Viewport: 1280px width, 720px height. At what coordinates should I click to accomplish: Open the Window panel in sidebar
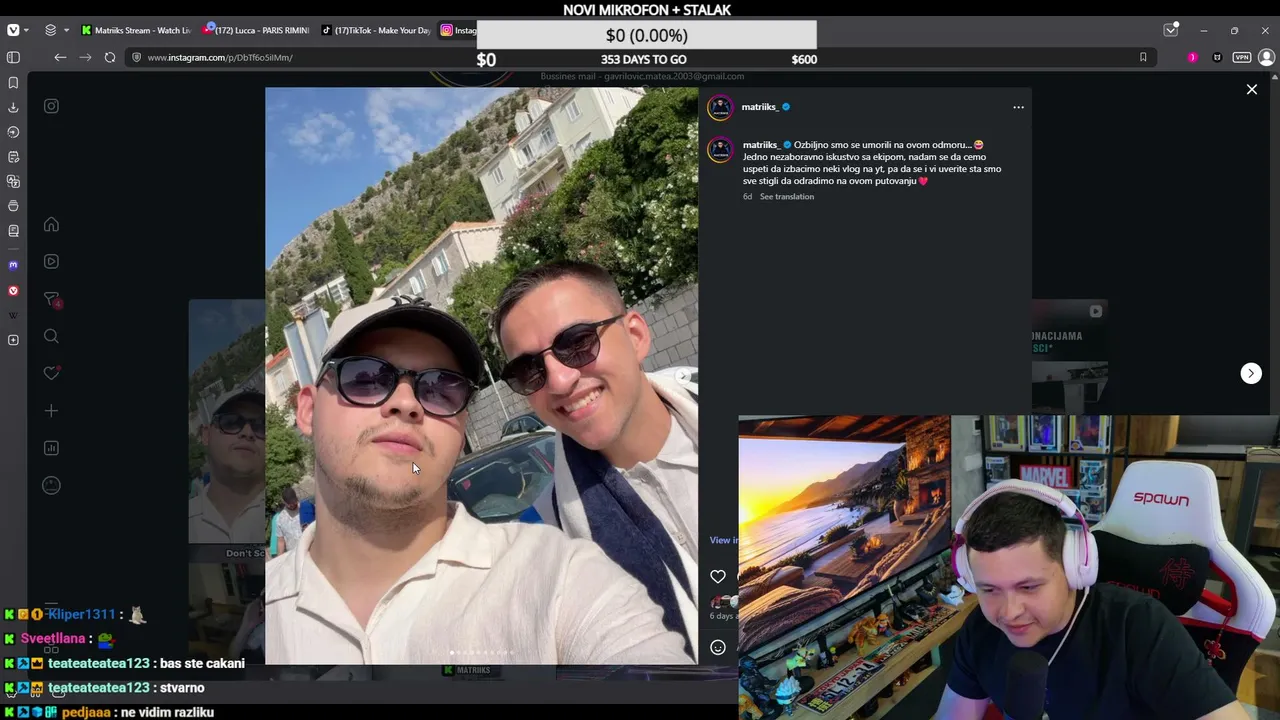tap(13, 206)
